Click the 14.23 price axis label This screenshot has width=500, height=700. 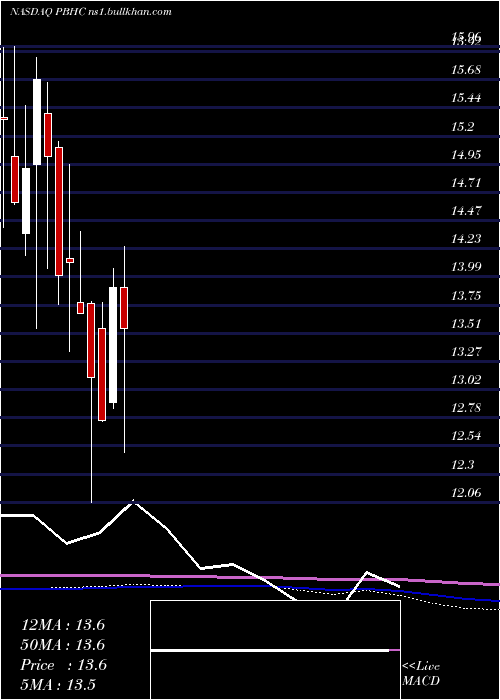tap(466, 239)
